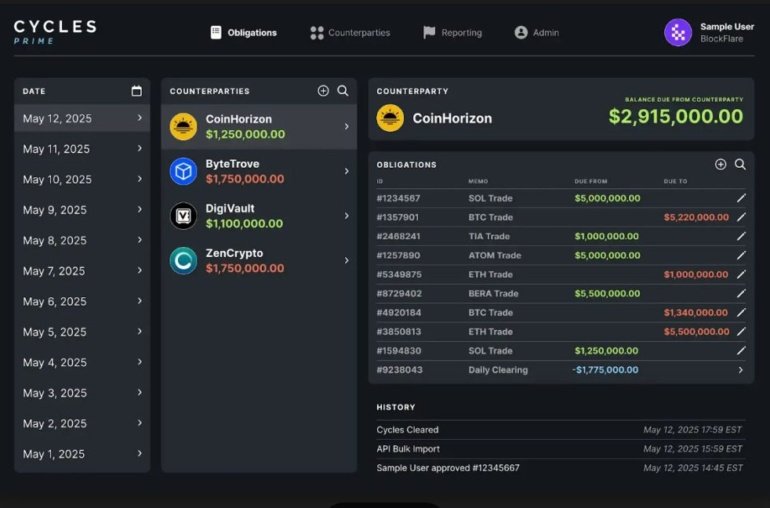Open the Obligations tab
The height and width of the screenshot is (508, 770).
(x=244, y=32)
